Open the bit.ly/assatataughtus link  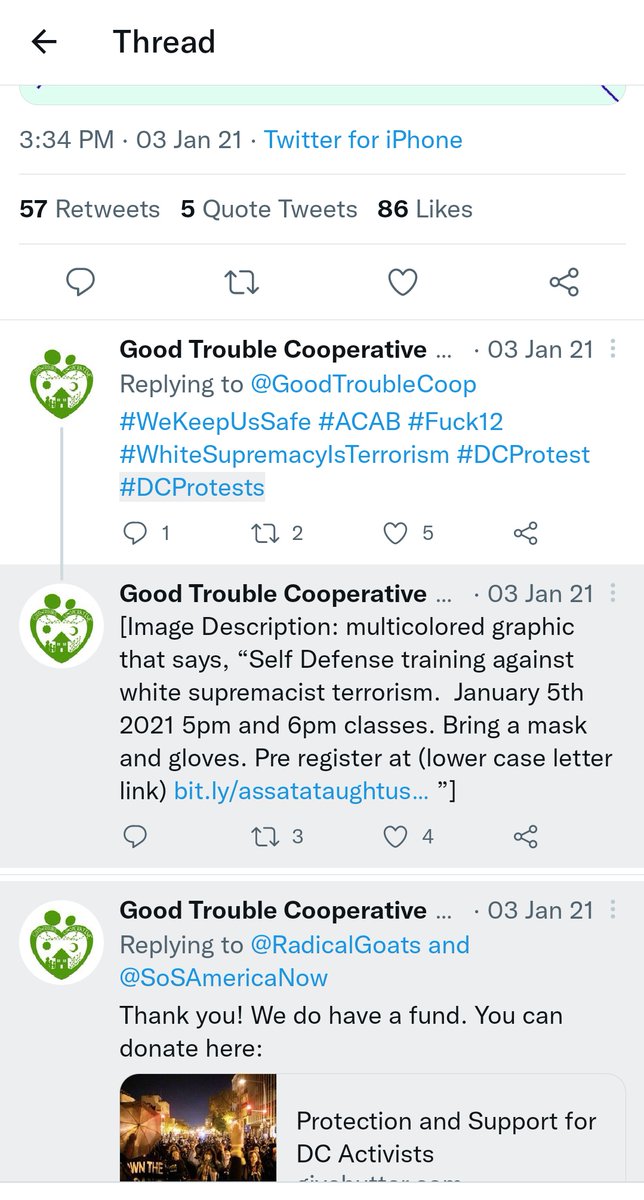point(301,791)
